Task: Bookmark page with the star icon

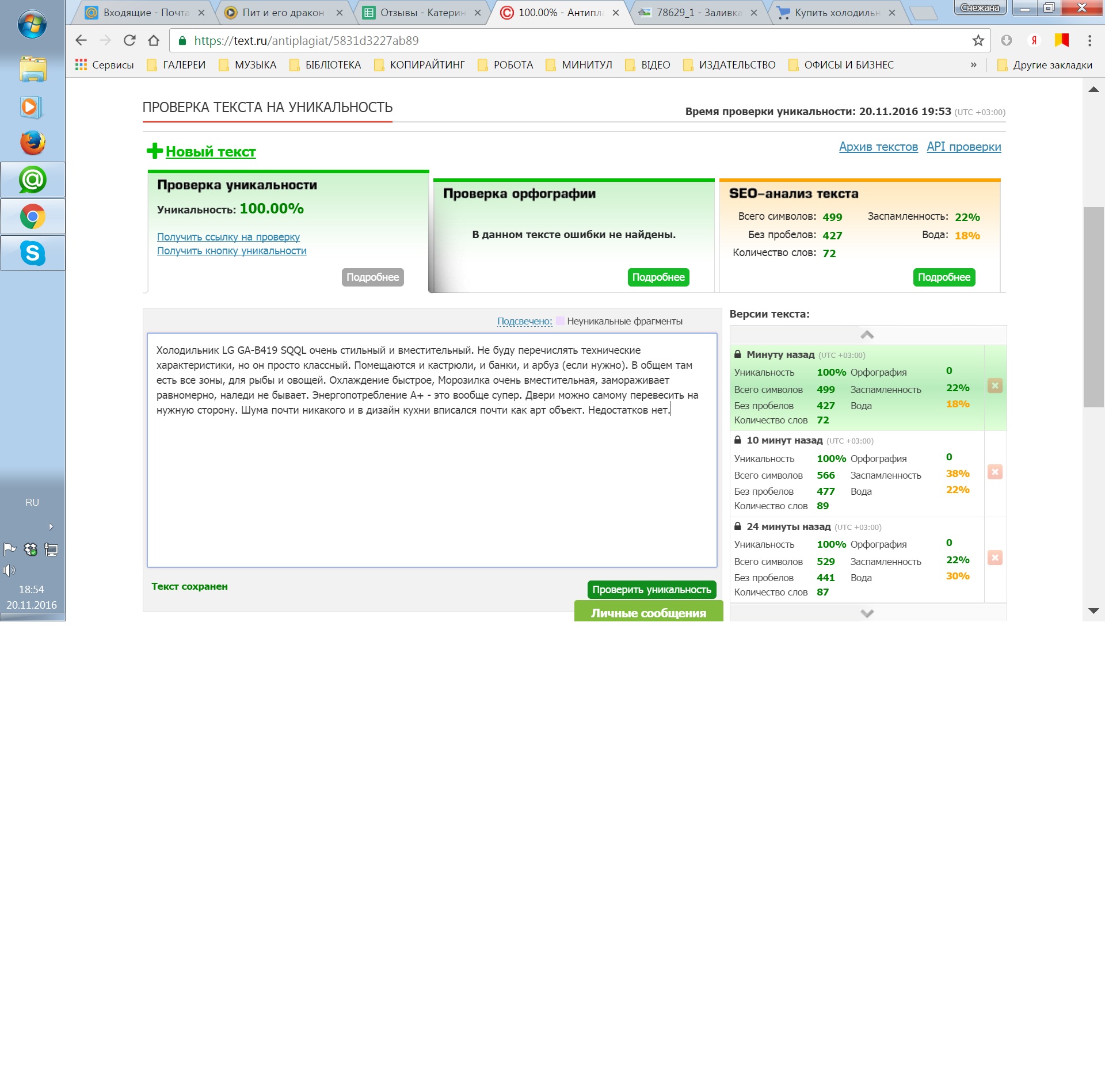Action: tap(978, 40)
